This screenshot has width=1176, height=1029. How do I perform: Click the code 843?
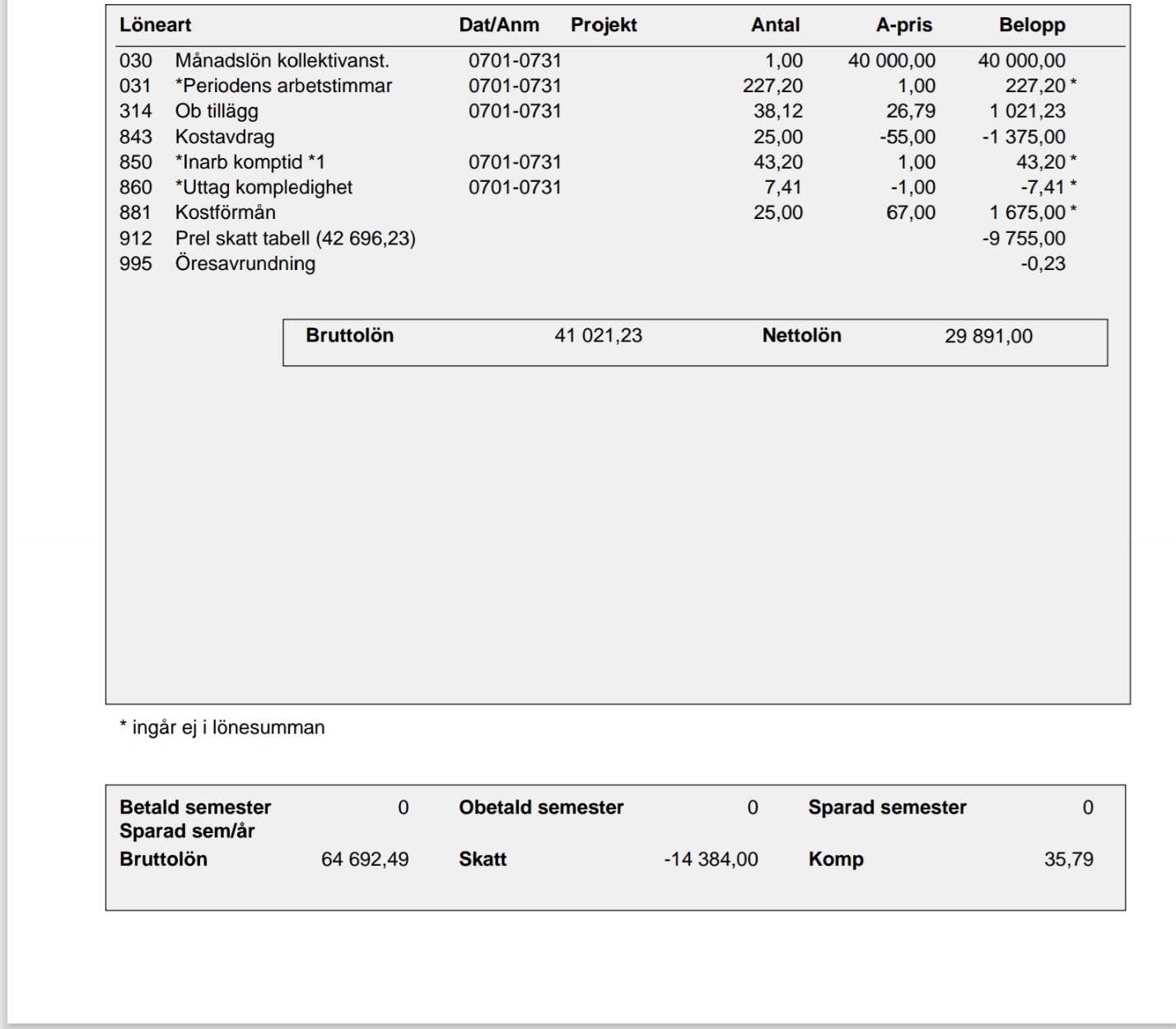point(136,137)
